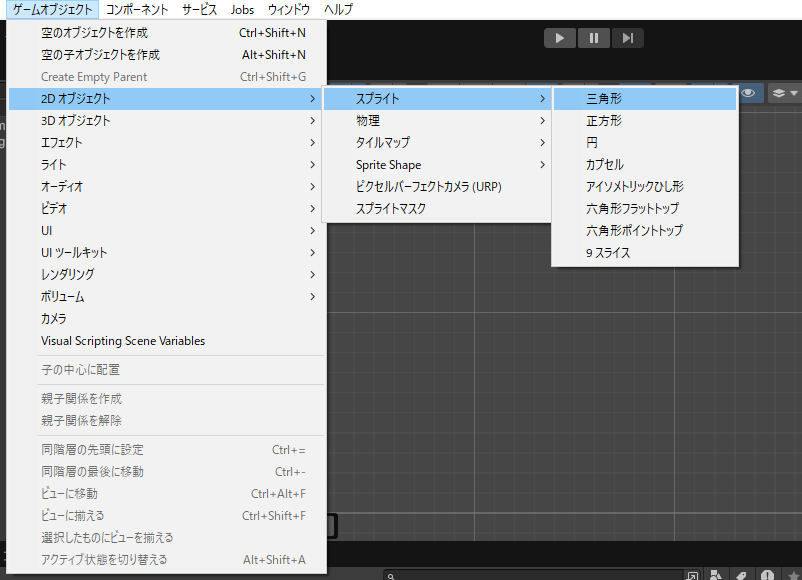This screenshot has width=802, height=580.
Task: Click the Play button in the toolbar
Action: tap(560, 38)
